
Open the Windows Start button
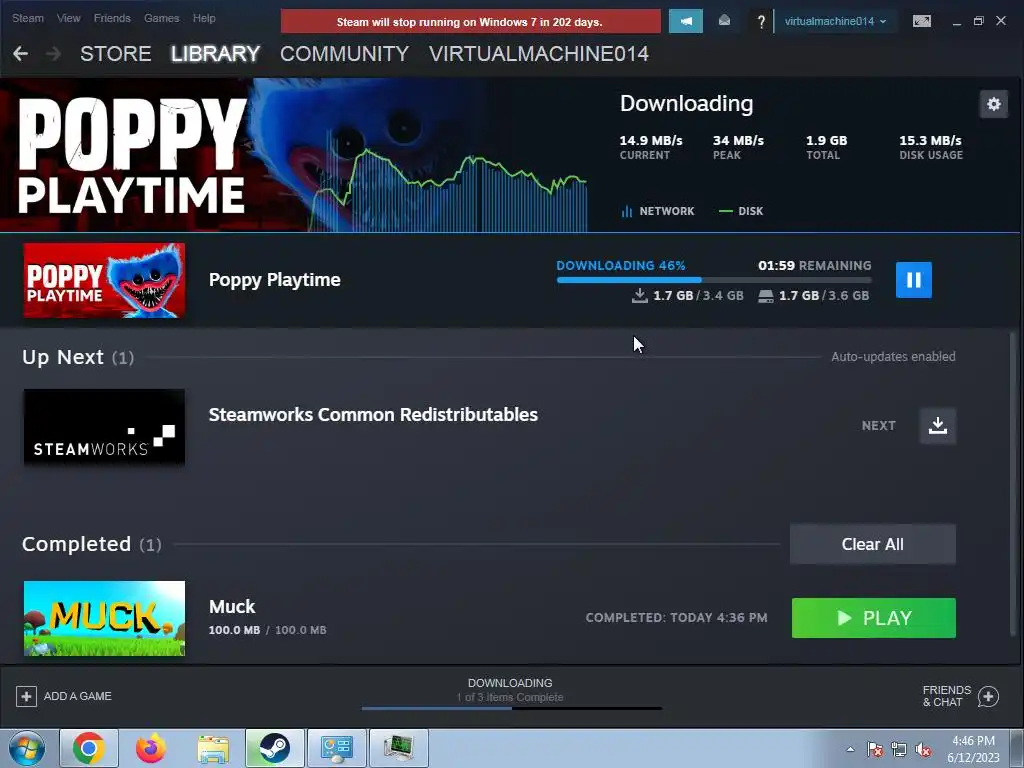[x=27, y=748]
